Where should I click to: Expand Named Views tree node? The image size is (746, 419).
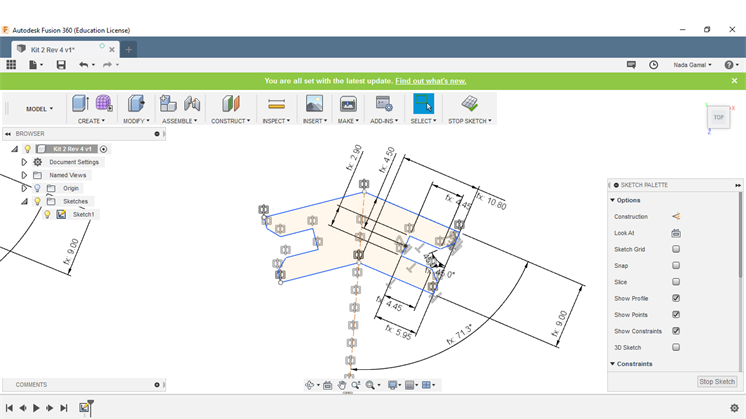pyautogui.click(x=24, y=175)
